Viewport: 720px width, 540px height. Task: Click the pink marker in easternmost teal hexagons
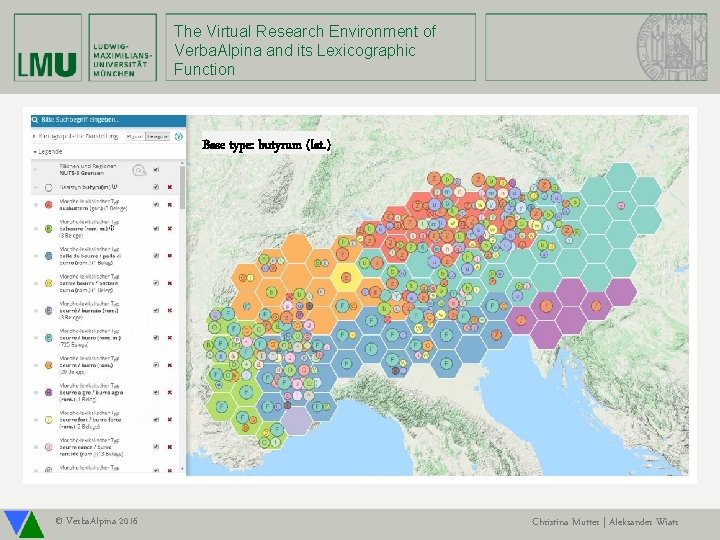[x=621, y=206]
